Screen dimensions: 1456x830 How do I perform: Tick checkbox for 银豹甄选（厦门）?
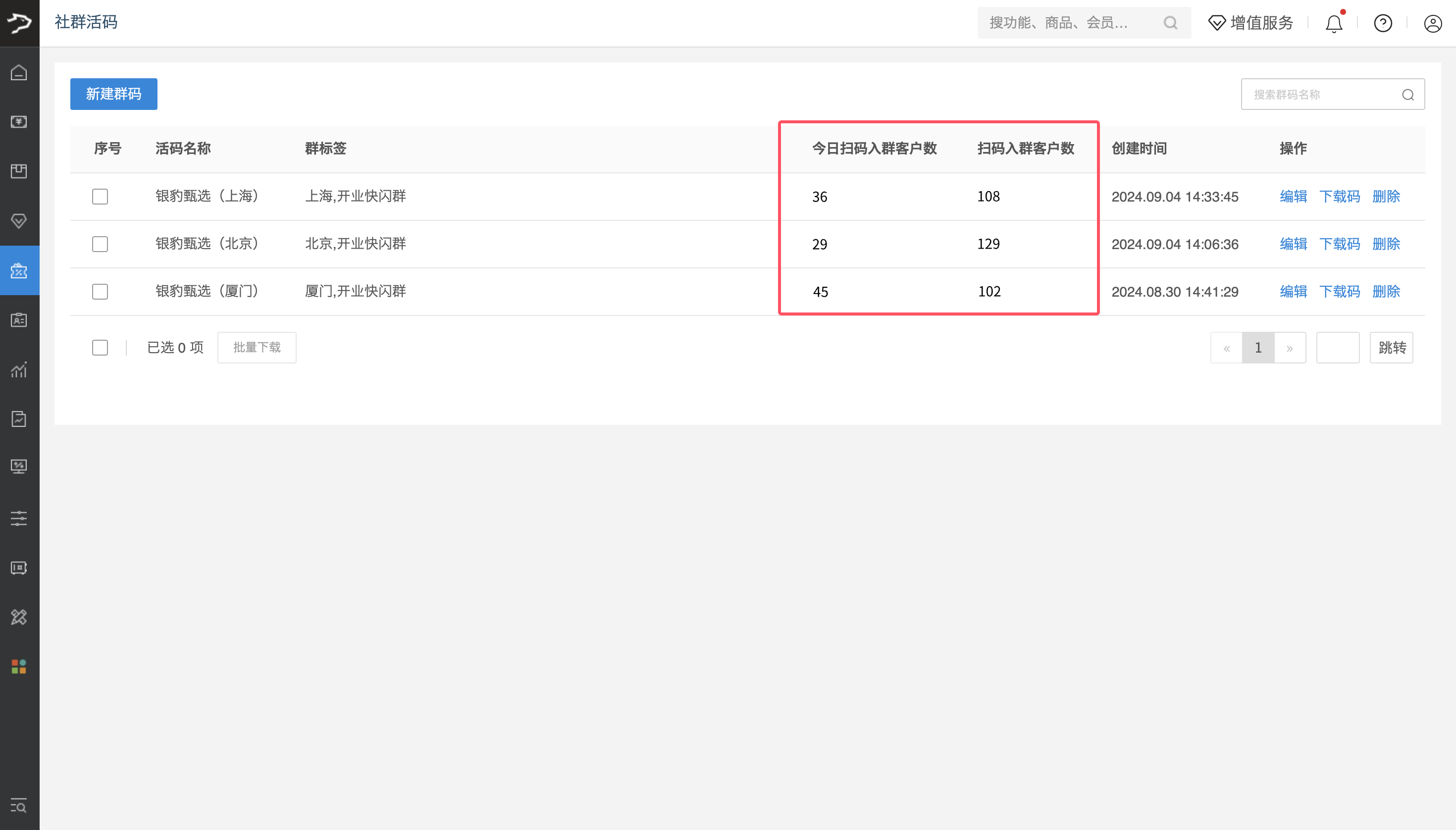[100, 292]
